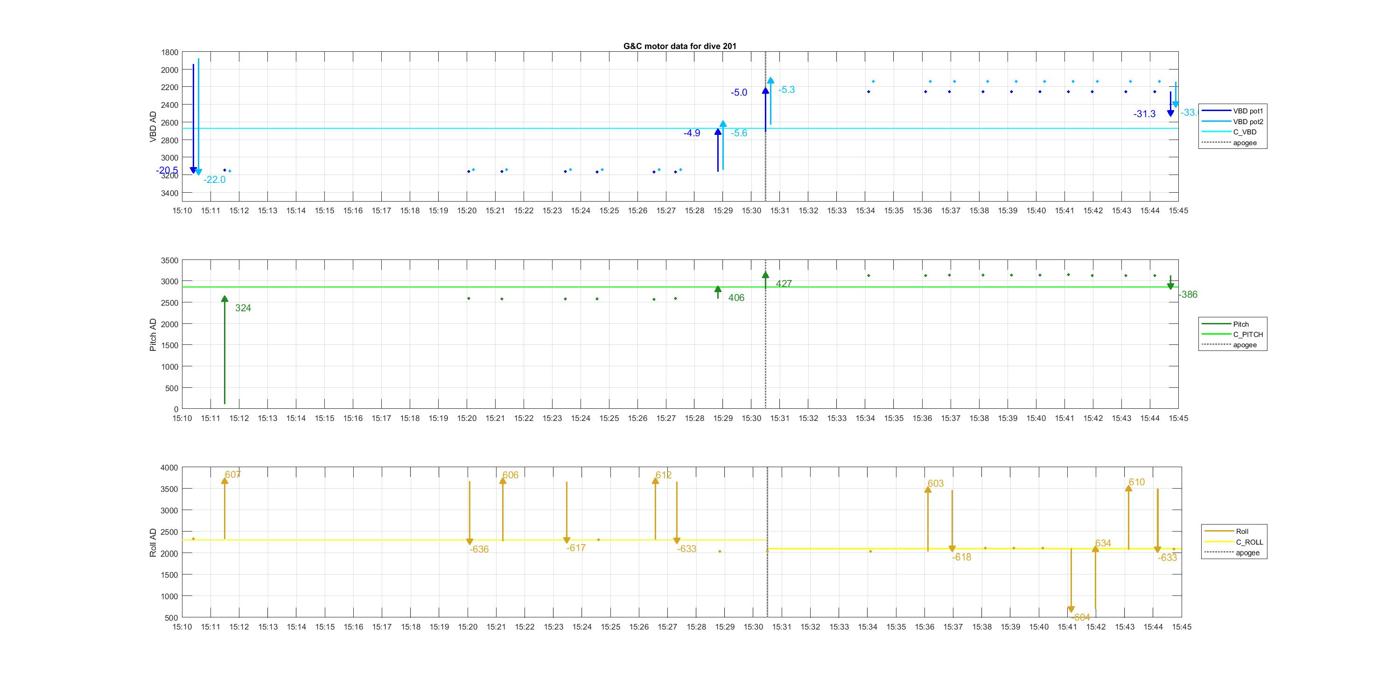Click the '1800' tick on VBD axis

[x=169, y=52]
